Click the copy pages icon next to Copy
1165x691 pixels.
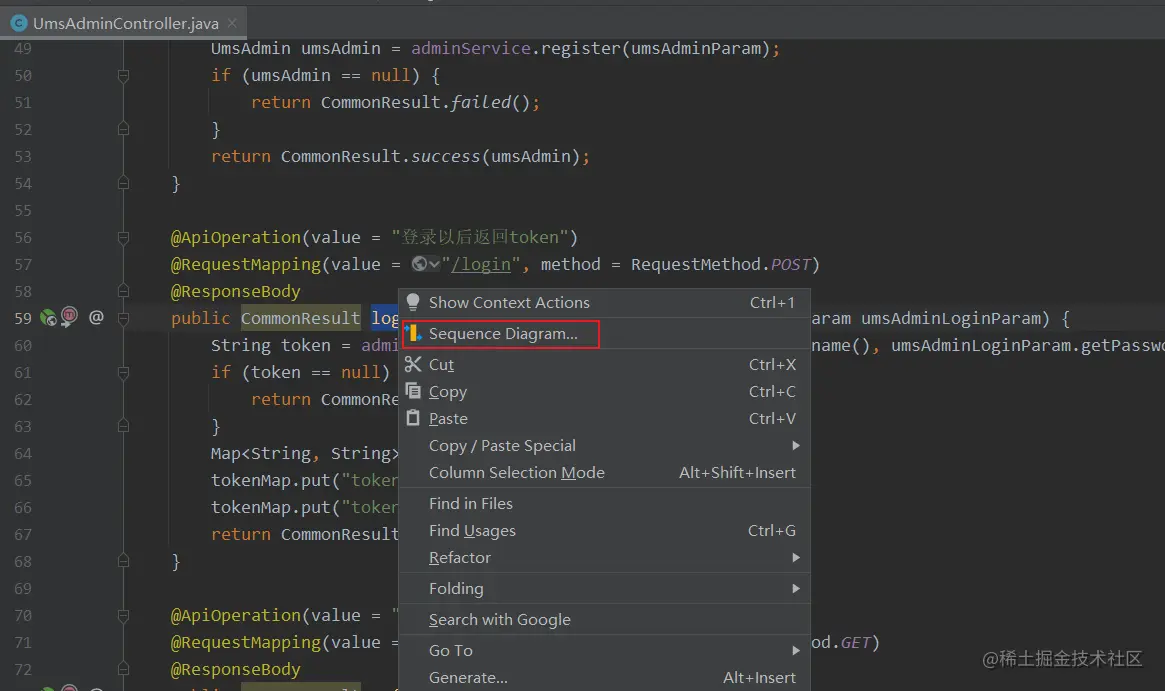[x=413, y=391]
